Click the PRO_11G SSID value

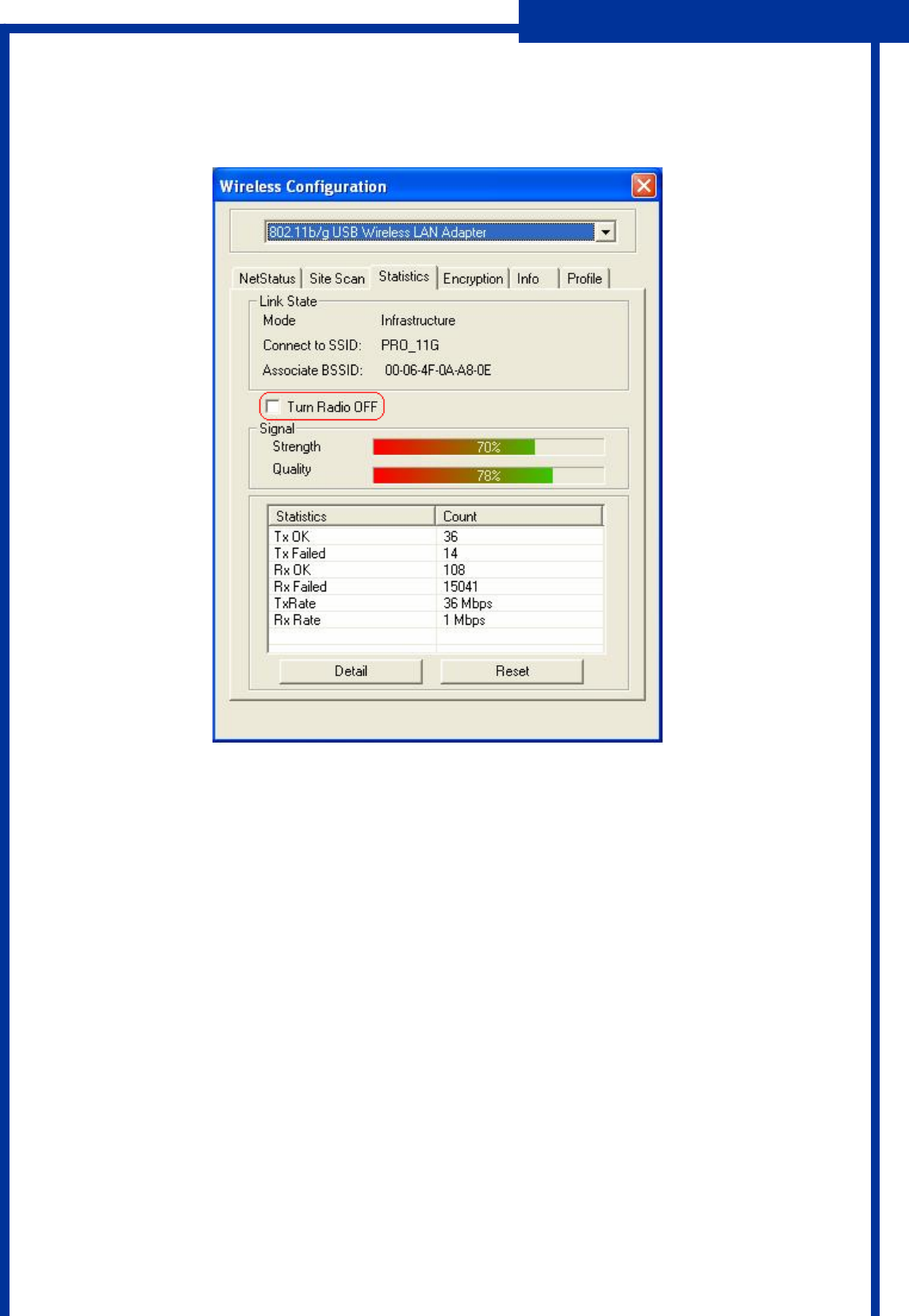tap(409, 345)
